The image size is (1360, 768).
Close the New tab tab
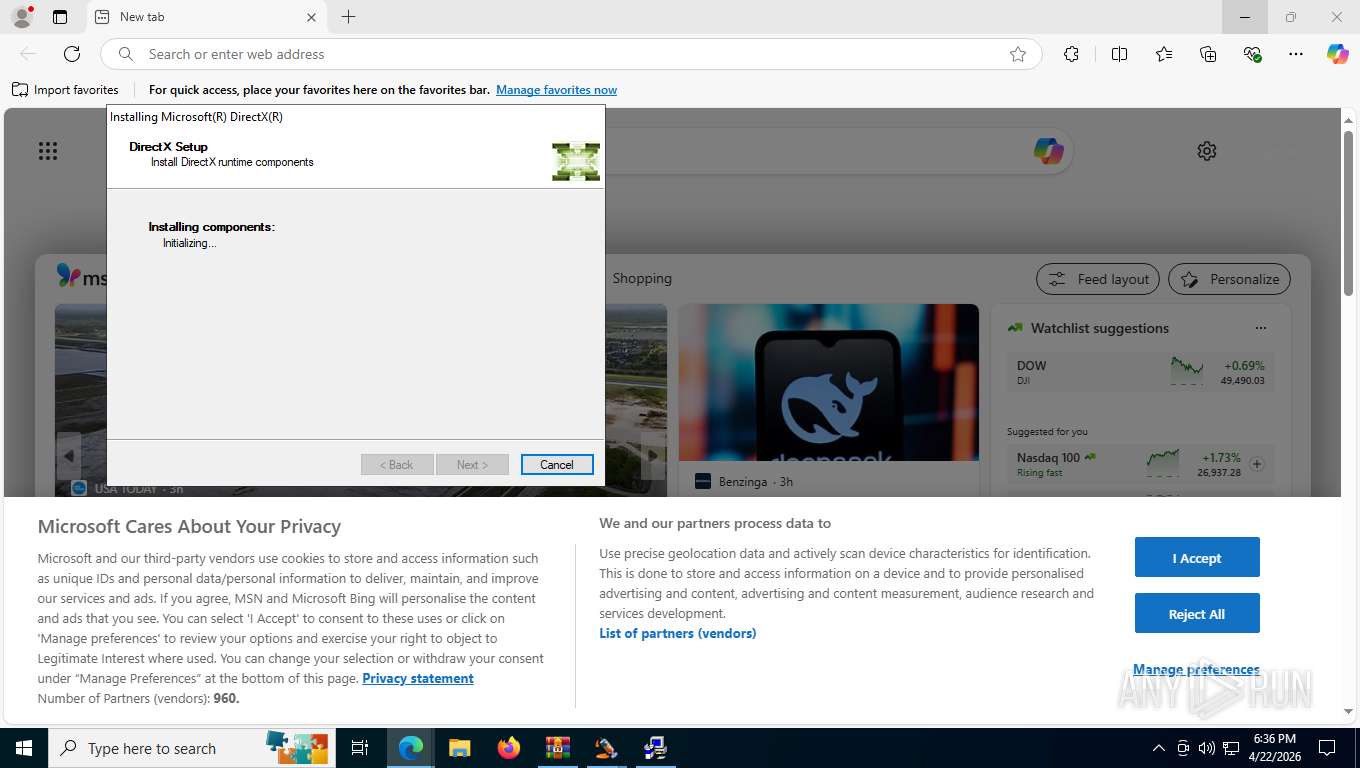tap(311, 17)
